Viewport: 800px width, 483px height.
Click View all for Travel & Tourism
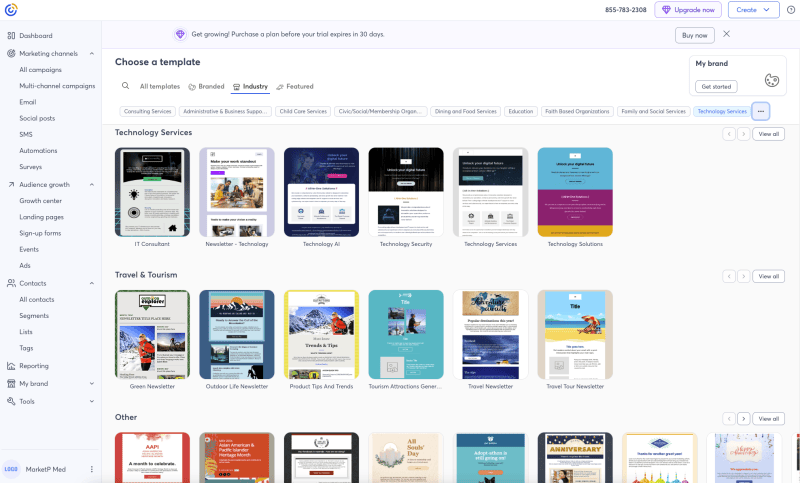(x=768, y=276)
